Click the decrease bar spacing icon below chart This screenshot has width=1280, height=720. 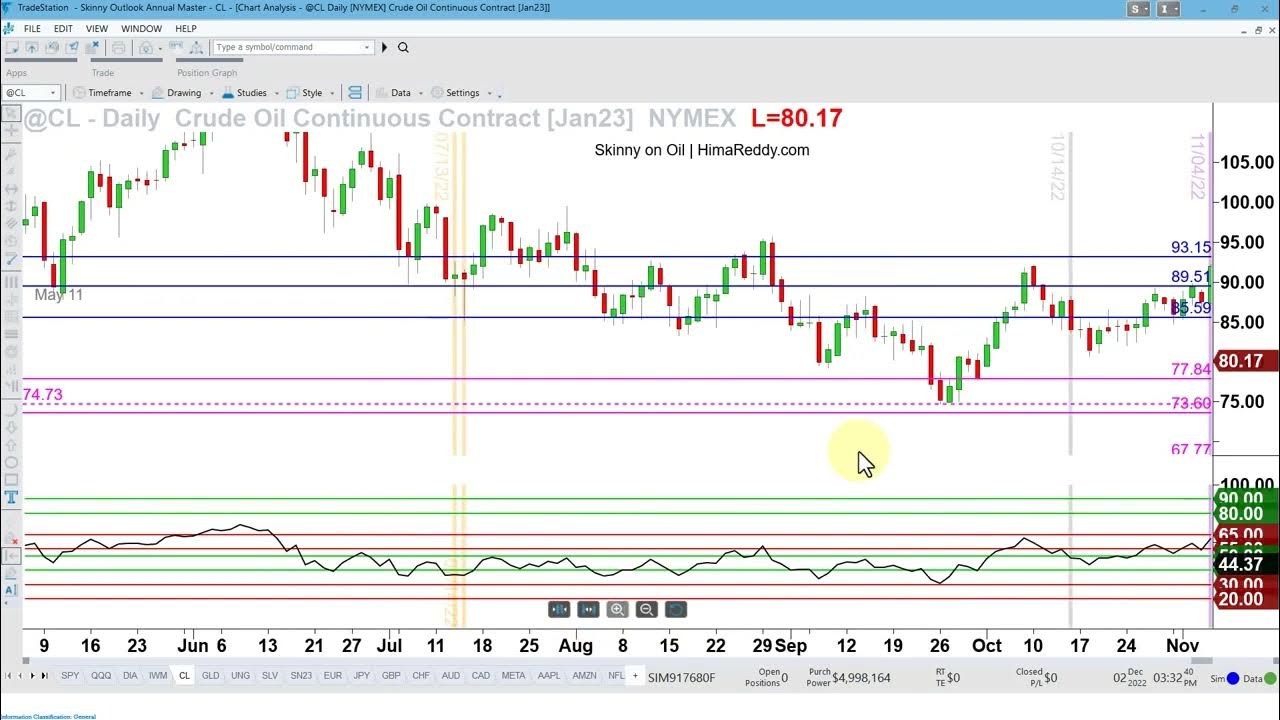(559, 609)
